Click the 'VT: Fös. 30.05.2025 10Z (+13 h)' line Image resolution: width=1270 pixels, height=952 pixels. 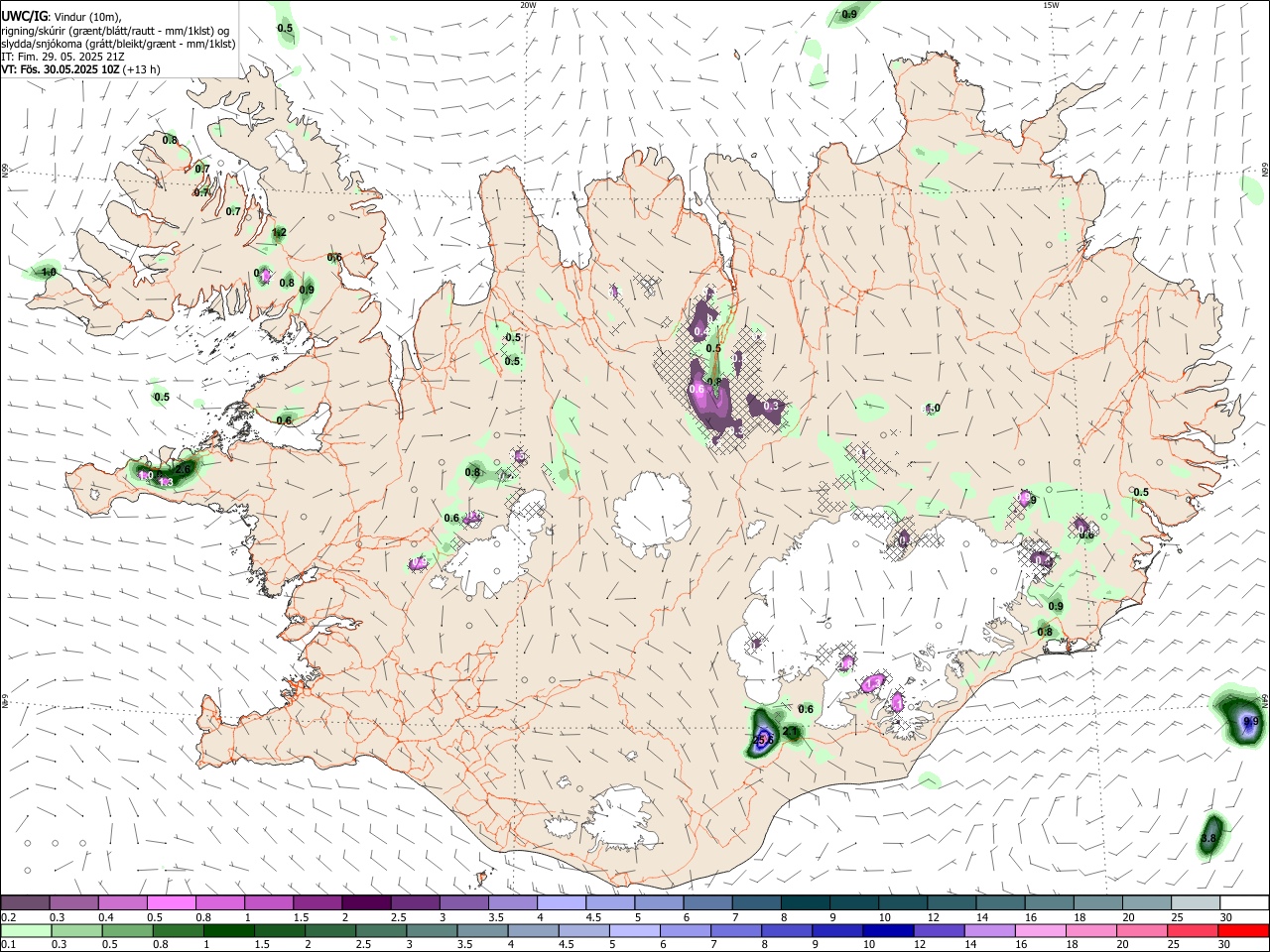(80, 69)
